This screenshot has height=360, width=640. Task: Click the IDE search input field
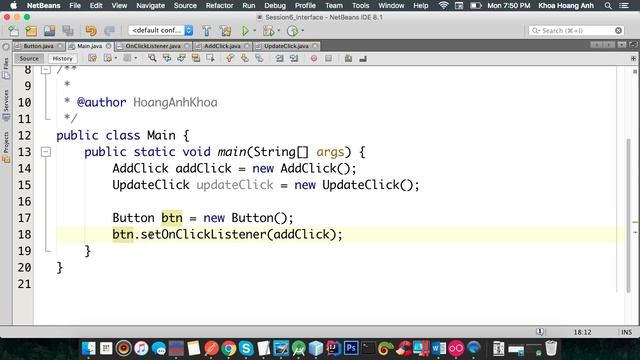tap(576, 31)
